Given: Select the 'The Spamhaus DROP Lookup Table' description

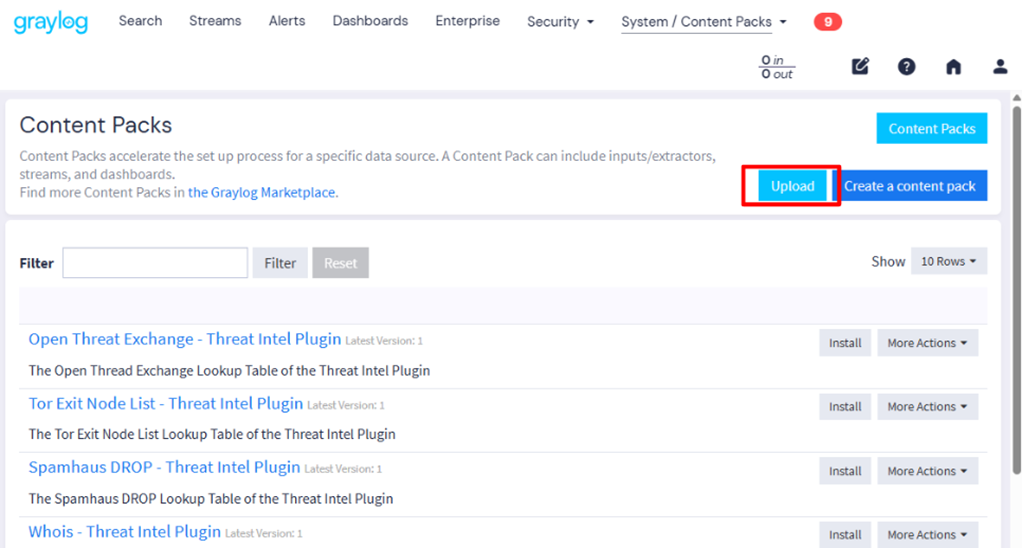Looking at the screenshot, I should [211, 498].
